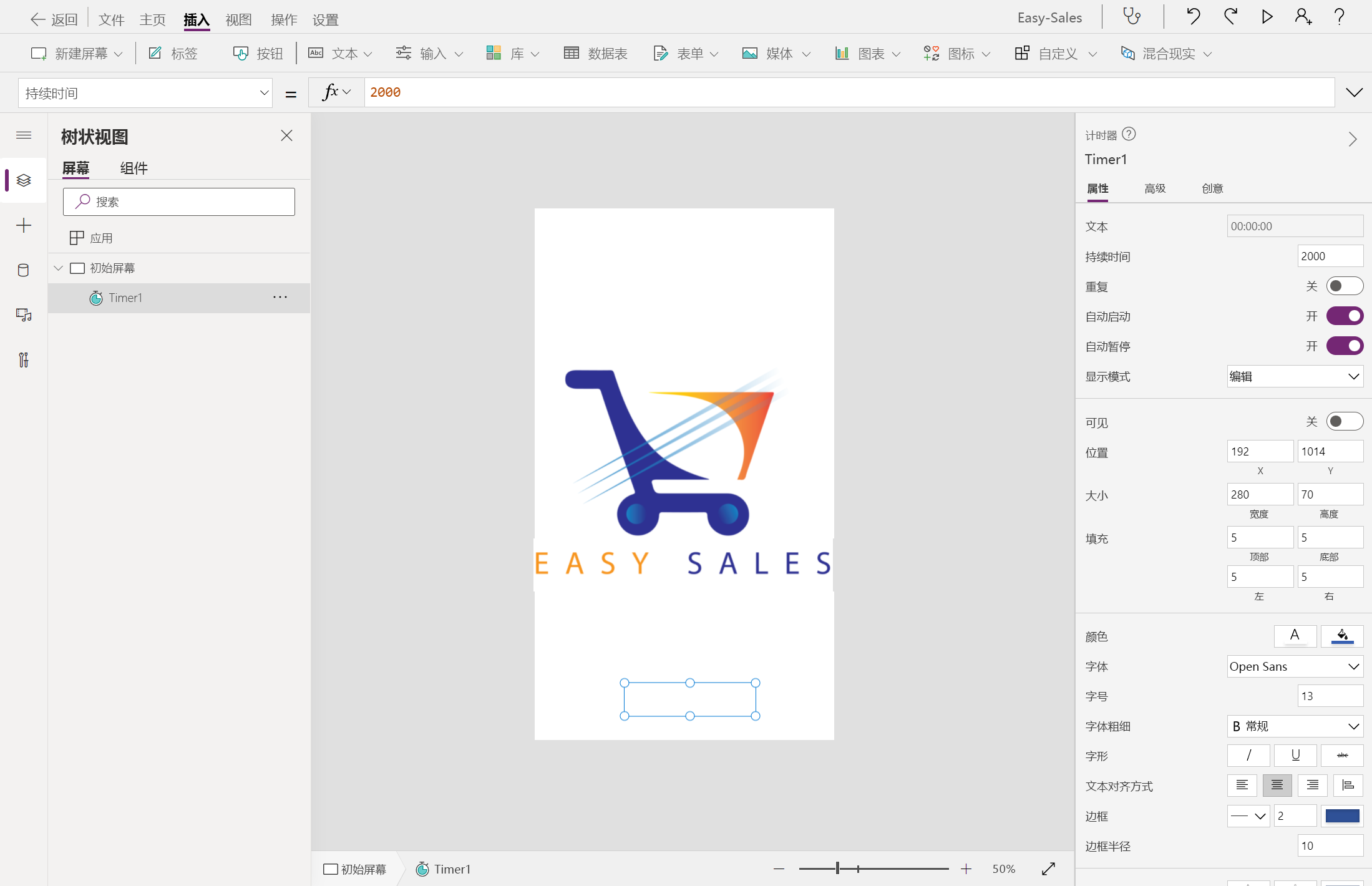Collapse the 初始屏幕 tree node
Screen dimensions: 1372x886
59,268
